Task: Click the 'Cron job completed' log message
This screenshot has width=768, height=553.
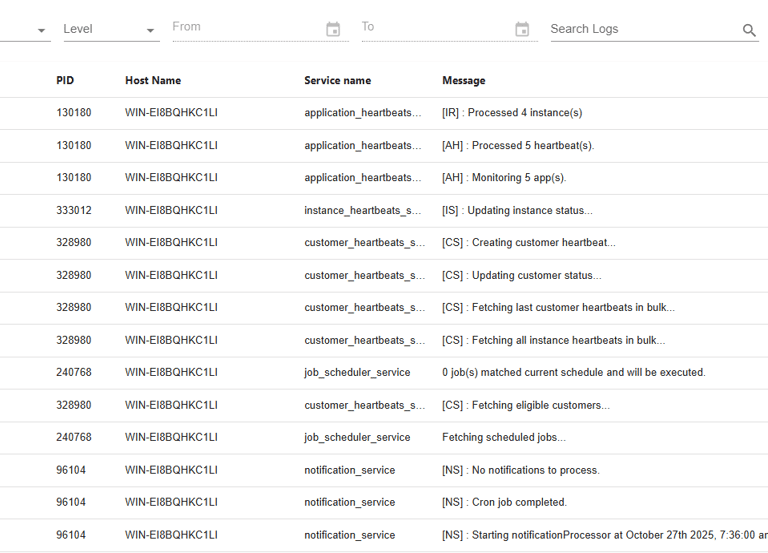Action: click(x=504, y=502)
